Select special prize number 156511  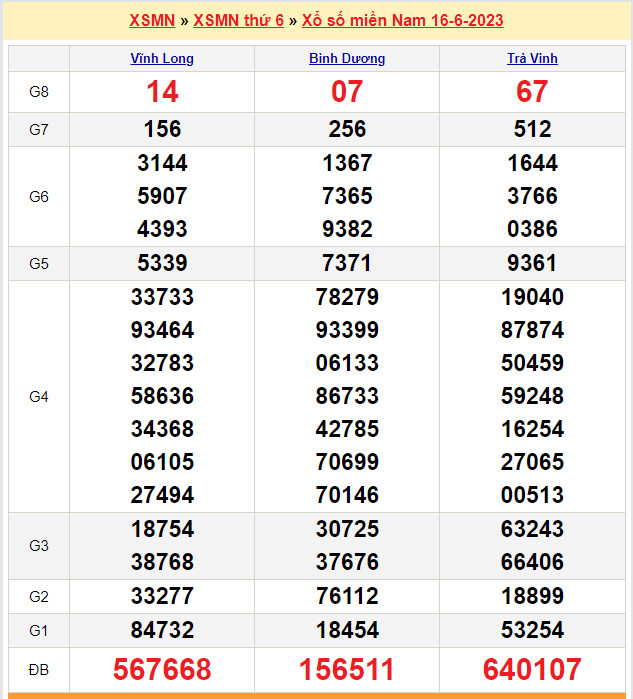[347, 669]
